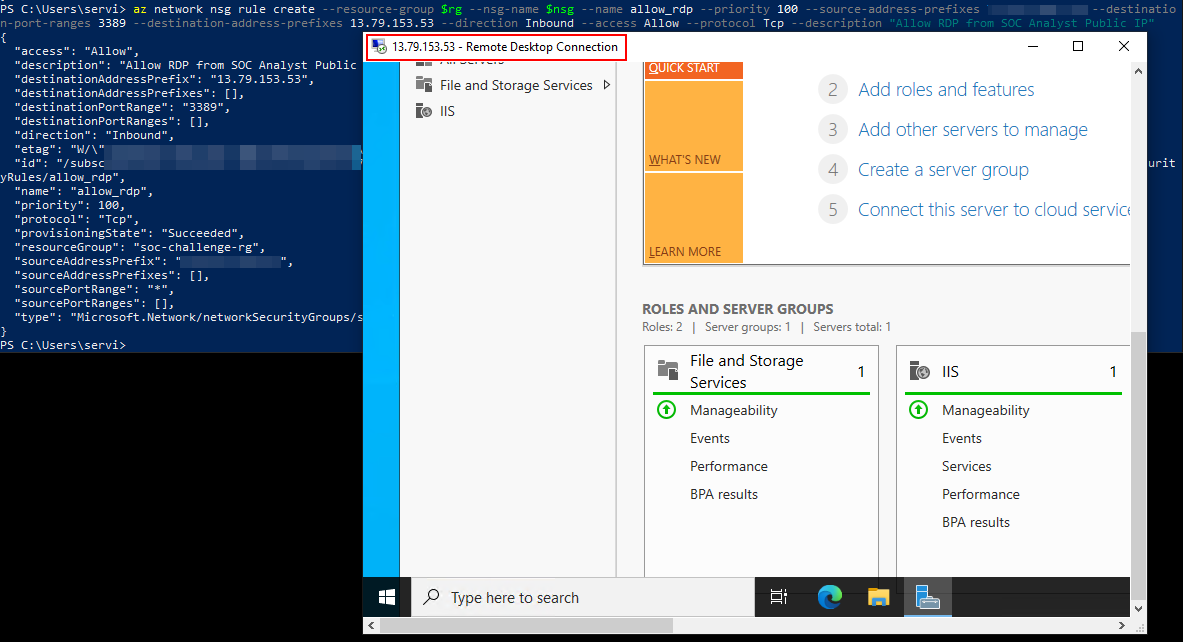
Task: Open Manageability in IIS tile
Action: pos(985,410)
